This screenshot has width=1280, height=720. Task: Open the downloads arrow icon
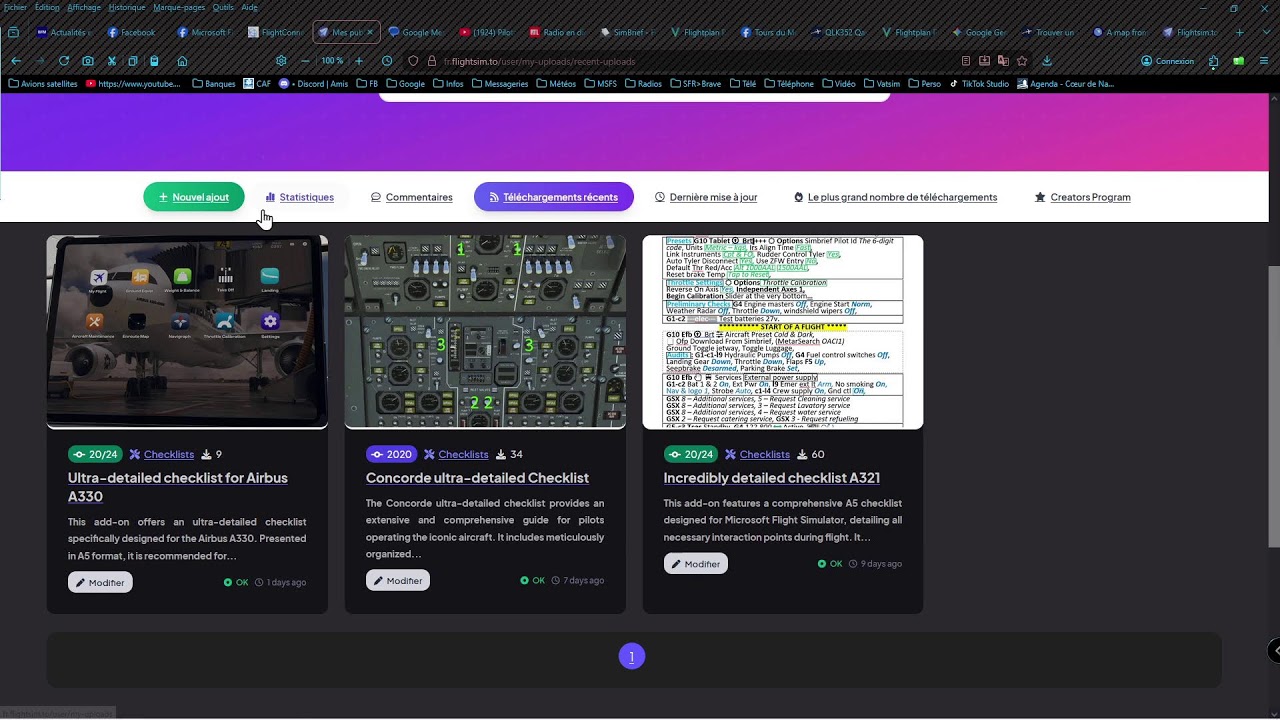1047,61
